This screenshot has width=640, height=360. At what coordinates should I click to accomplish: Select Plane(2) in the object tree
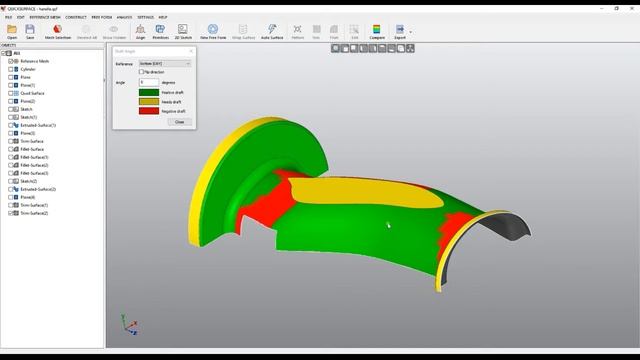tap(28, 101)
